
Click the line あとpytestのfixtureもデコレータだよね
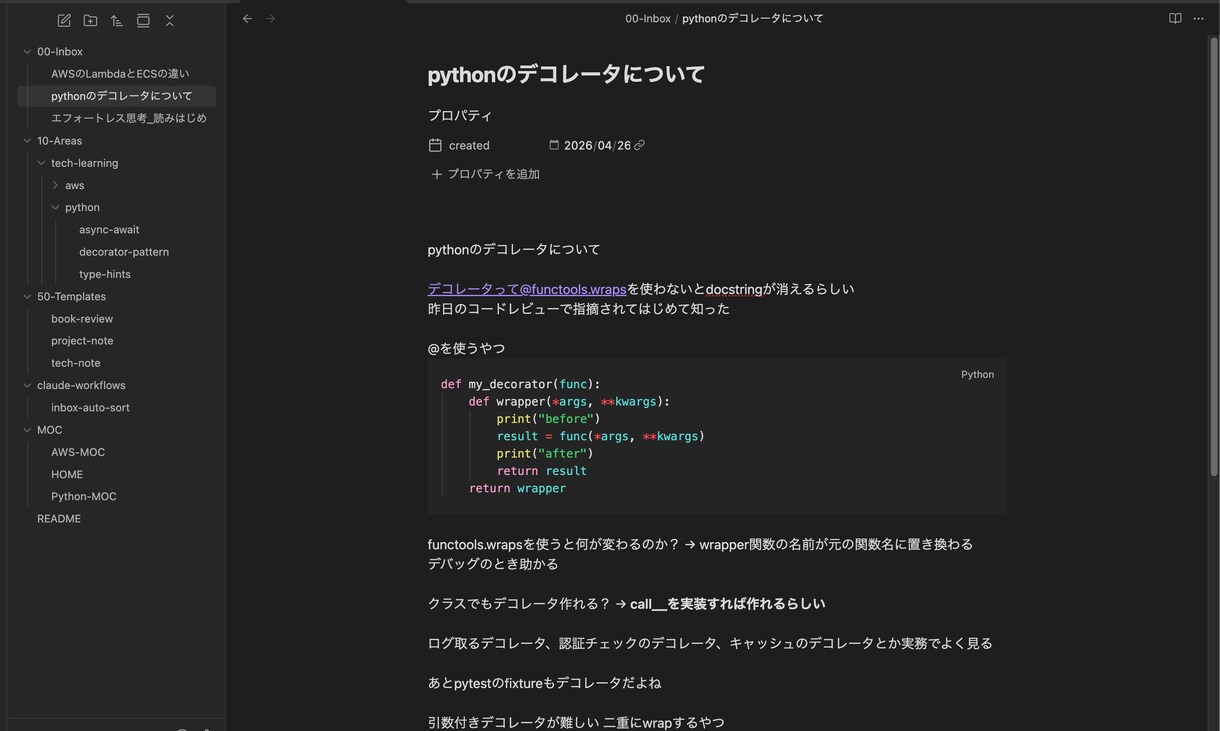pyautogui.click(x=544, y=683)
